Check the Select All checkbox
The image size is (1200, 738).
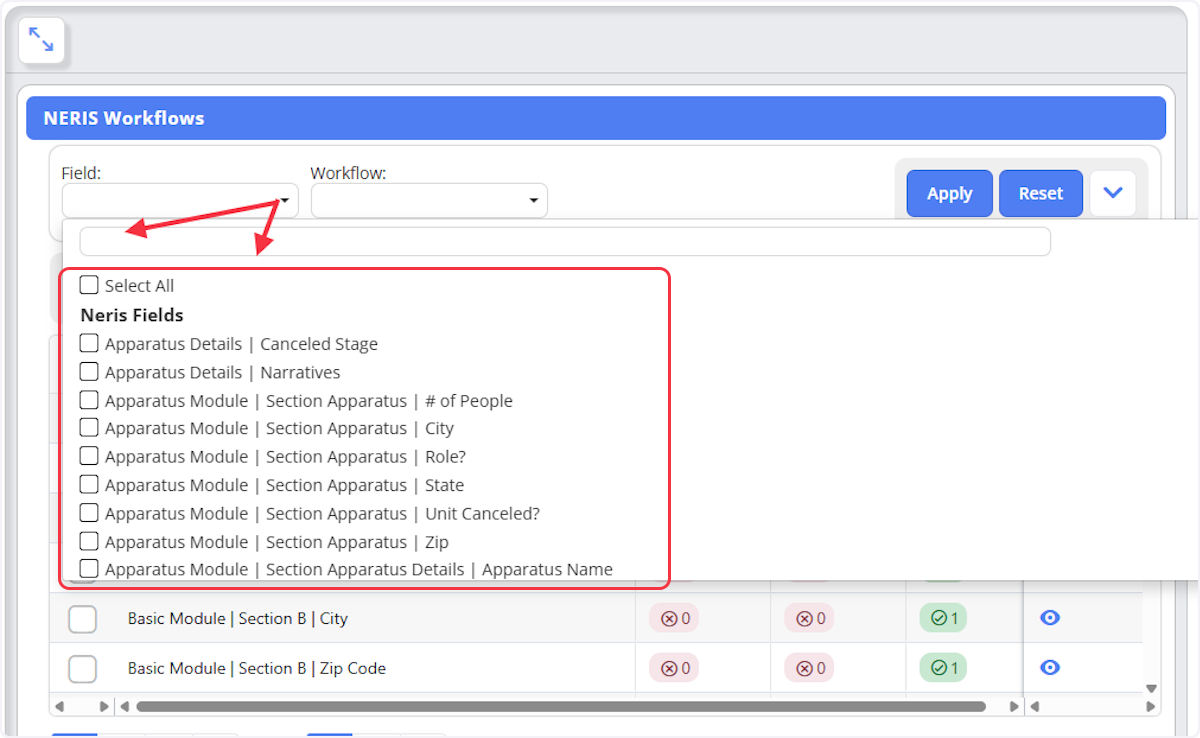point(89,285)
